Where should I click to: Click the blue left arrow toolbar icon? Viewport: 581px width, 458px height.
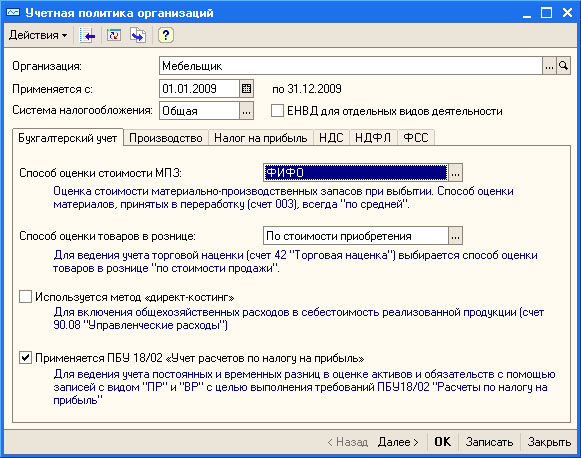click(x=87, y=36)
